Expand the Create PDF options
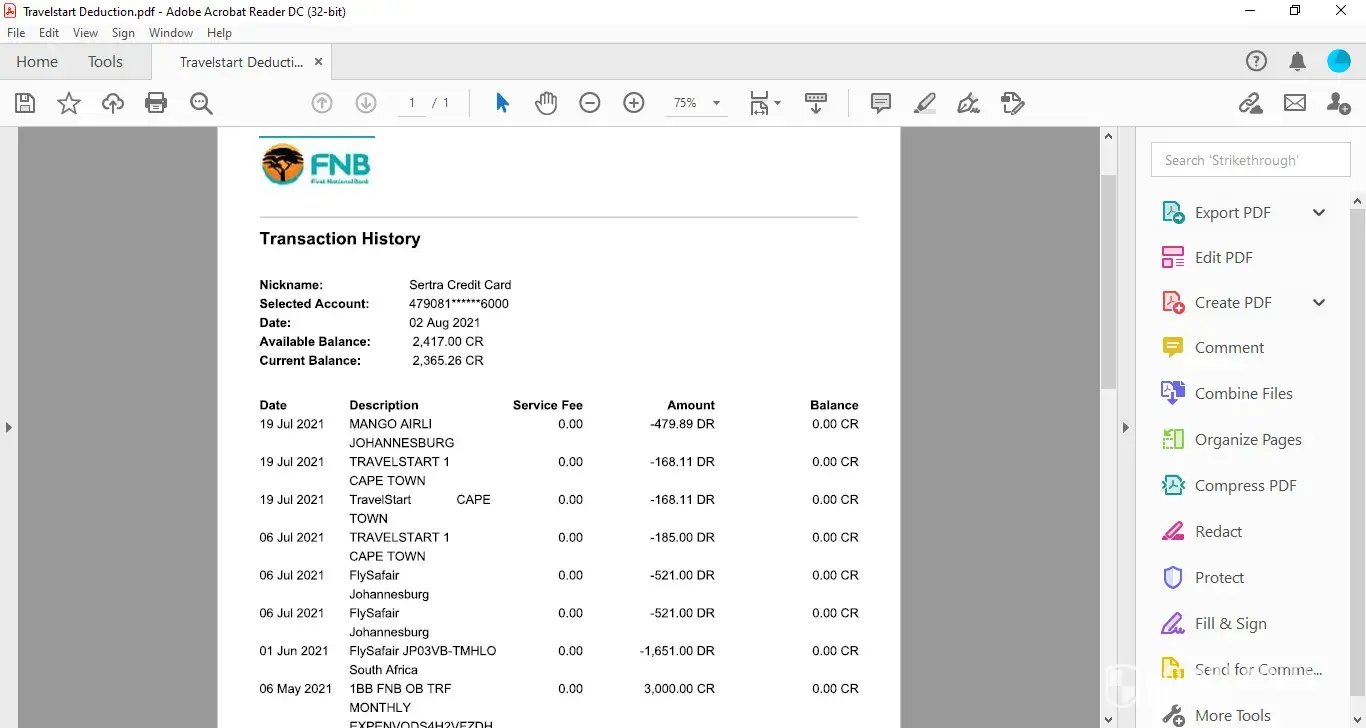The height and width of the screenshot is (728, 1366). tap(1319, 303)
